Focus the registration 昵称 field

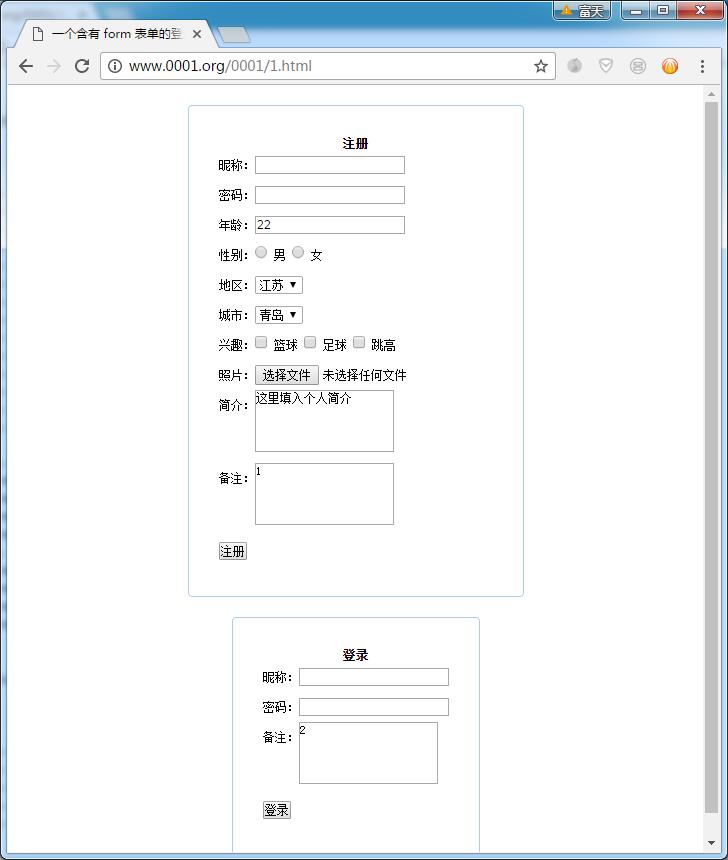[x=330, y=165]
